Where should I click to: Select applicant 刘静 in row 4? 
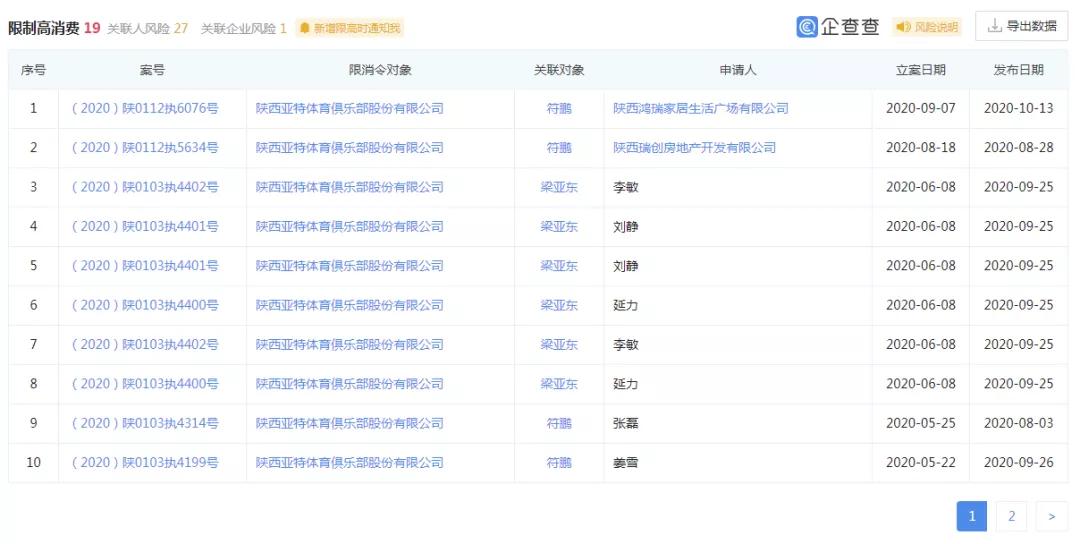[626, 226]
